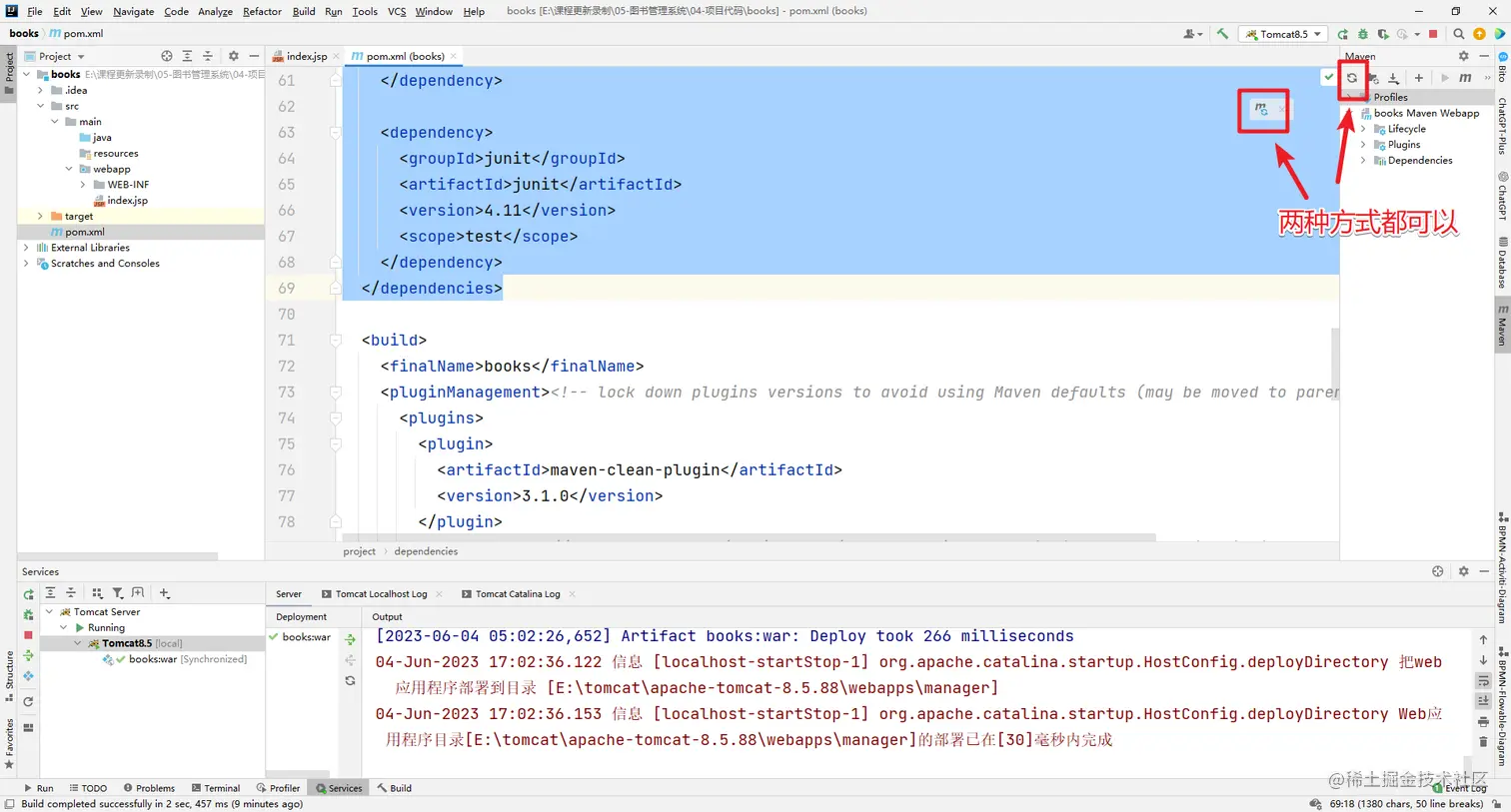The height and width of the screenshot is (812, 1511).
Task: Click the Debug bug icon in top toolbar
Action: tap(1362, 34)
